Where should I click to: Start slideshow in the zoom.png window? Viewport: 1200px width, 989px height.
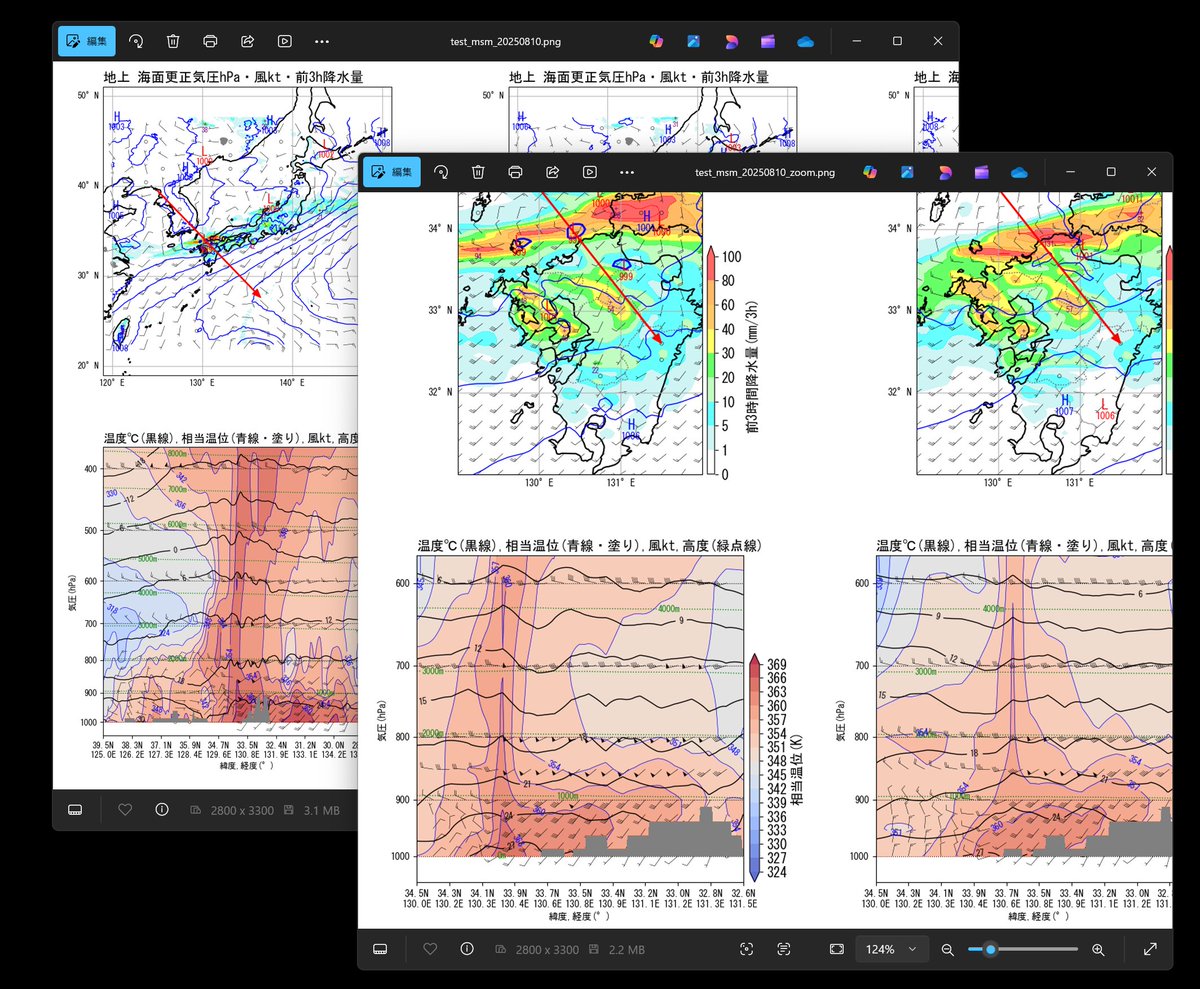click(x=590, y=172)
